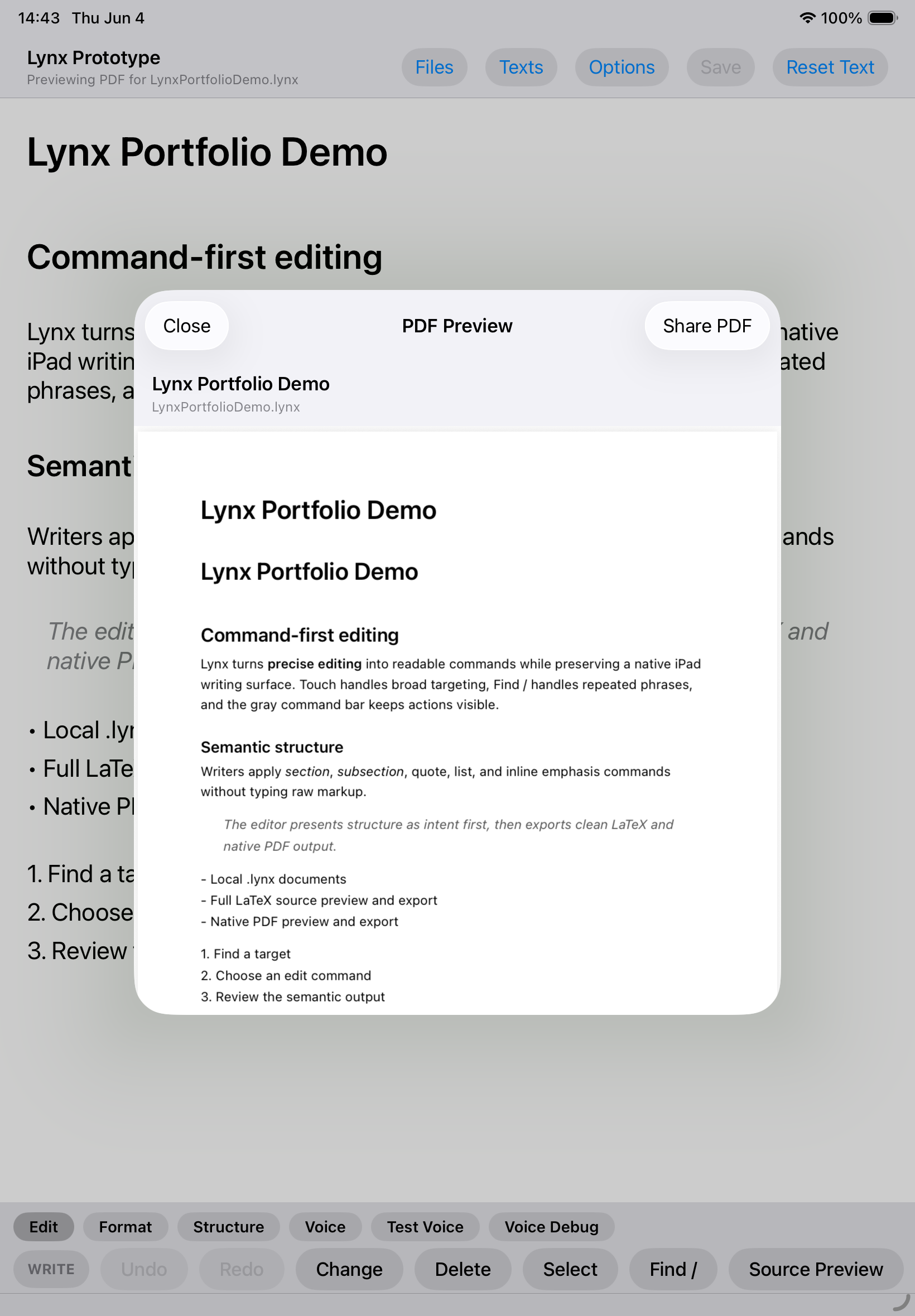The image size is (915, 1316).
Task: Click the Wi-Fi status icon
Action: coord(807,18)
